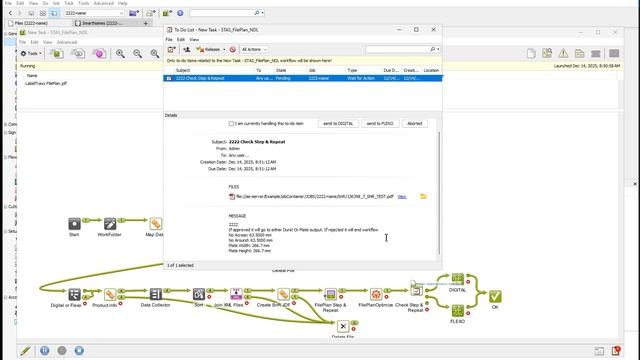Viewport: 640px width, 360px height.
Task: Click the send to DIGITAL button
Action: tap(338, 123)
